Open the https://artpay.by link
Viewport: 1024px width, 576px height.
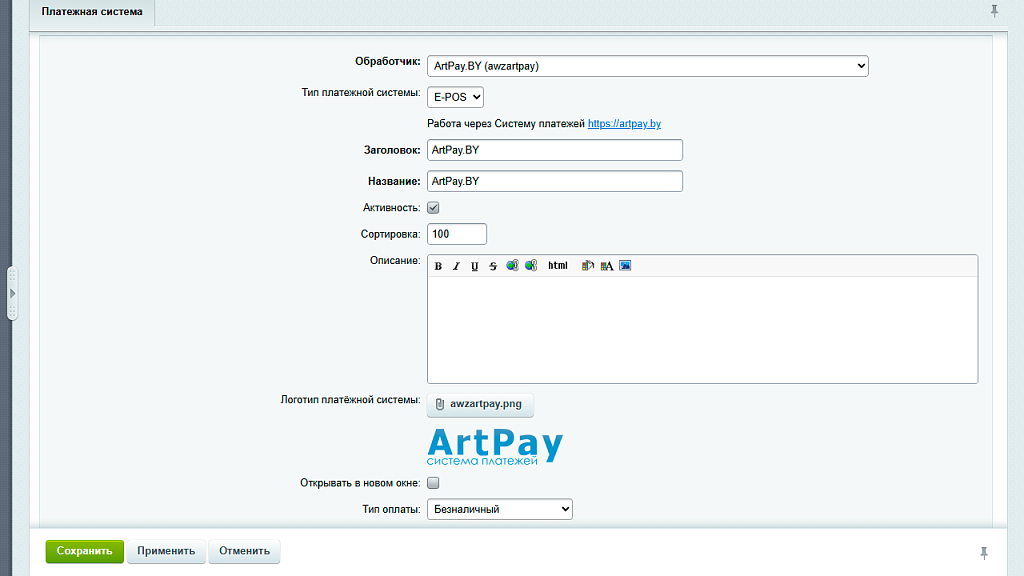[x=625, y=124]
